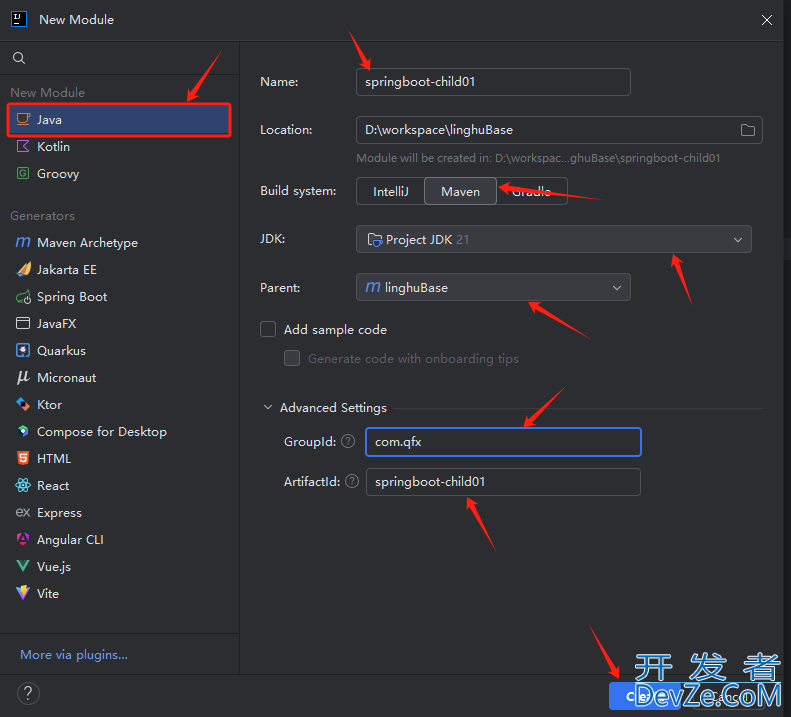Select the Micronaut generator
791x717 pixels.
coord(119,378)
